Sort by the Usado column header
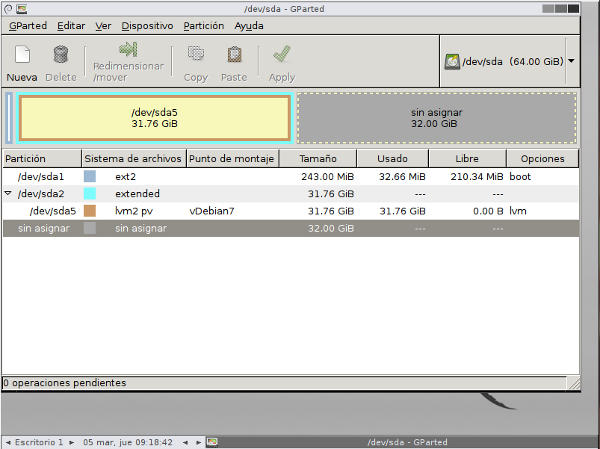 392,158
